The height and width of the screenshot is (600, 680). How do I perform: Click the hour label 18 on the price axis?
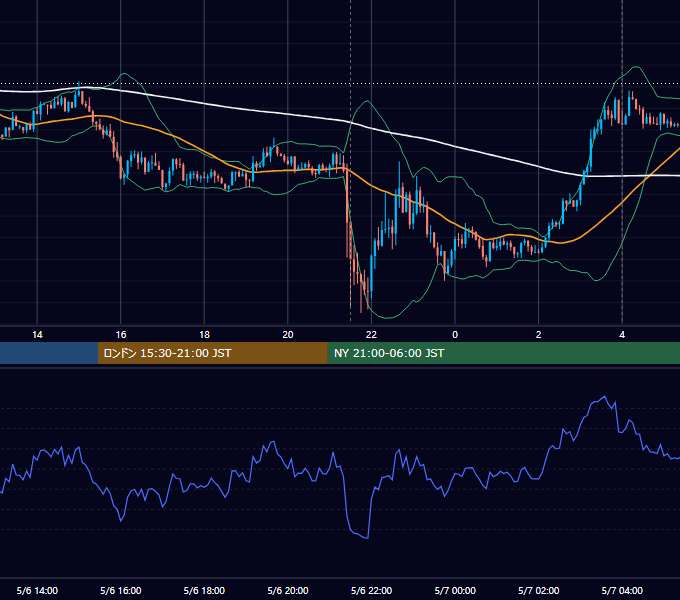(204, 335)
